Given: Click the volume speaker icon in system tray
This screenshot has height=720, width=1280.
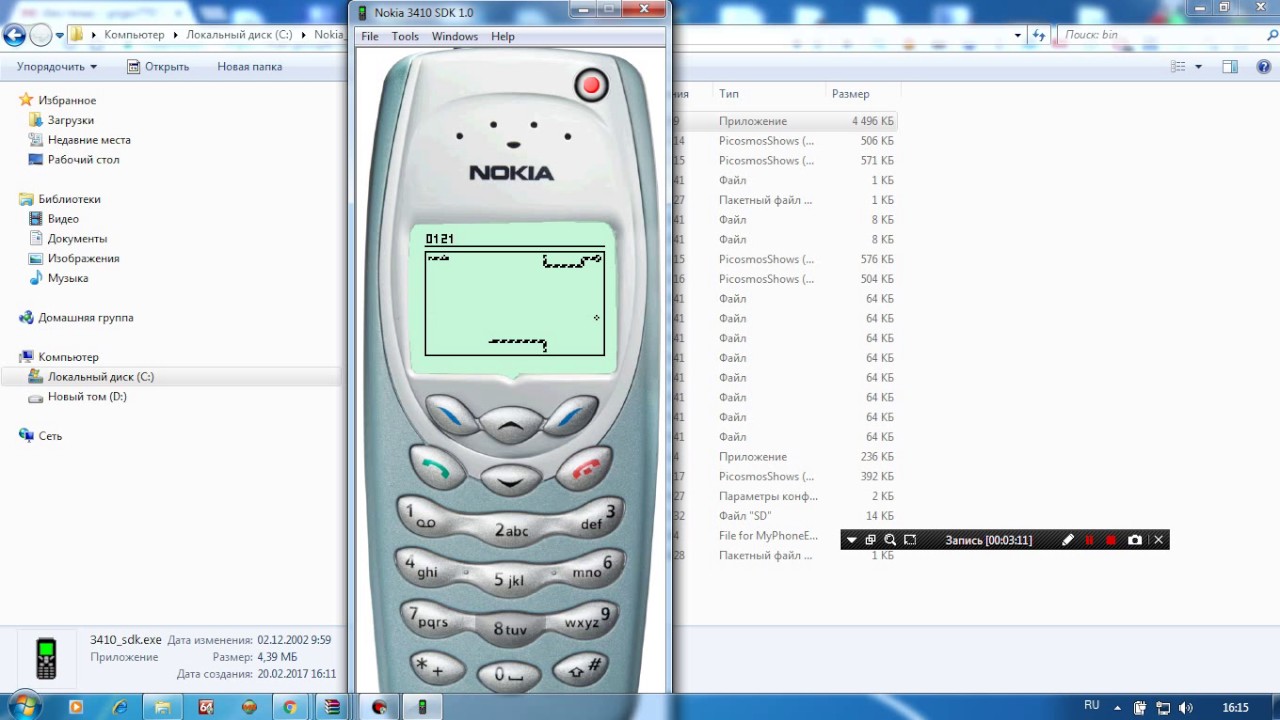Looking at the screenshot, I should (1186, 707).
